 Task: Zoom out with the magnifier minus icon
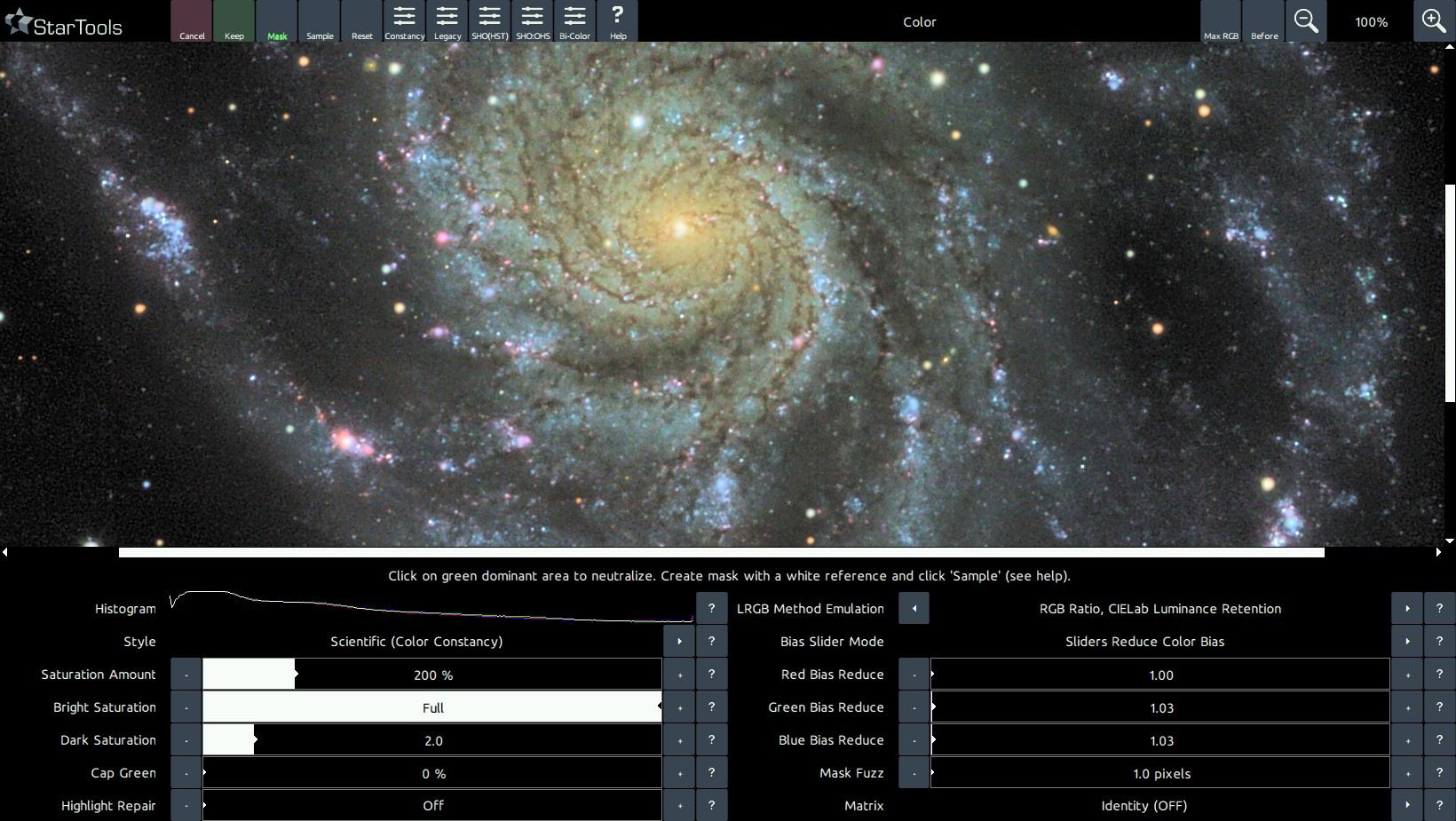click(1306, 21)
